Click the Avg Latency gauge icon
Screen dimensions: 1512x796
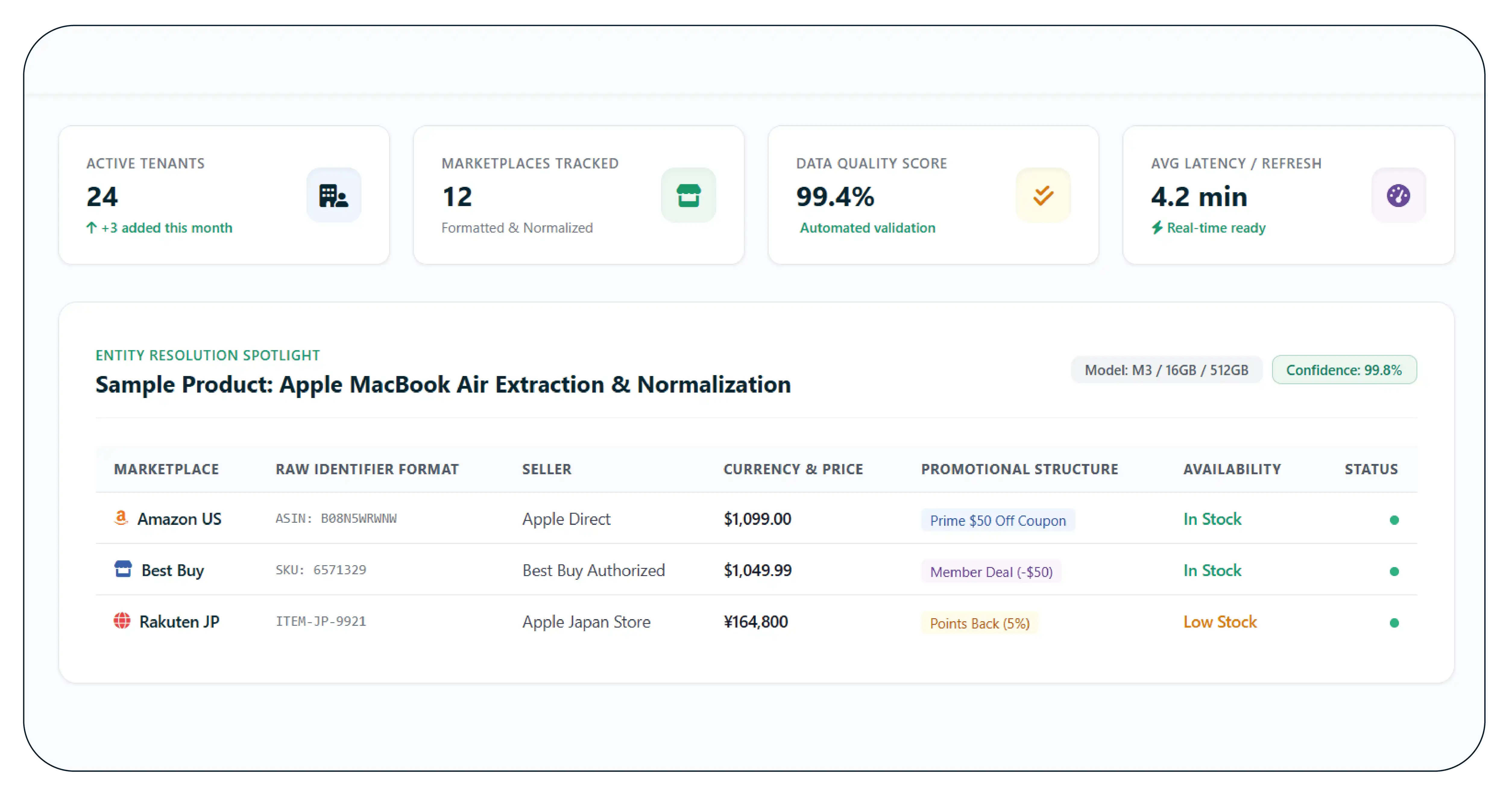[x=1398, y=195]
